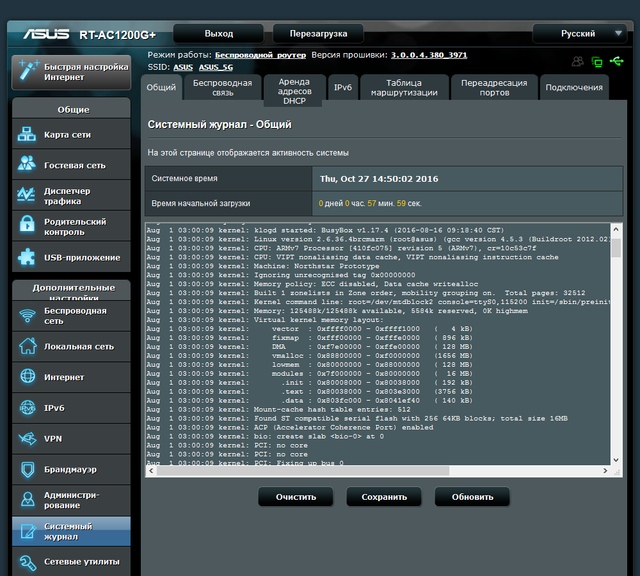
Task: Switch to Таблица маршрутизации tab
Action: click(x=404, y=87)
